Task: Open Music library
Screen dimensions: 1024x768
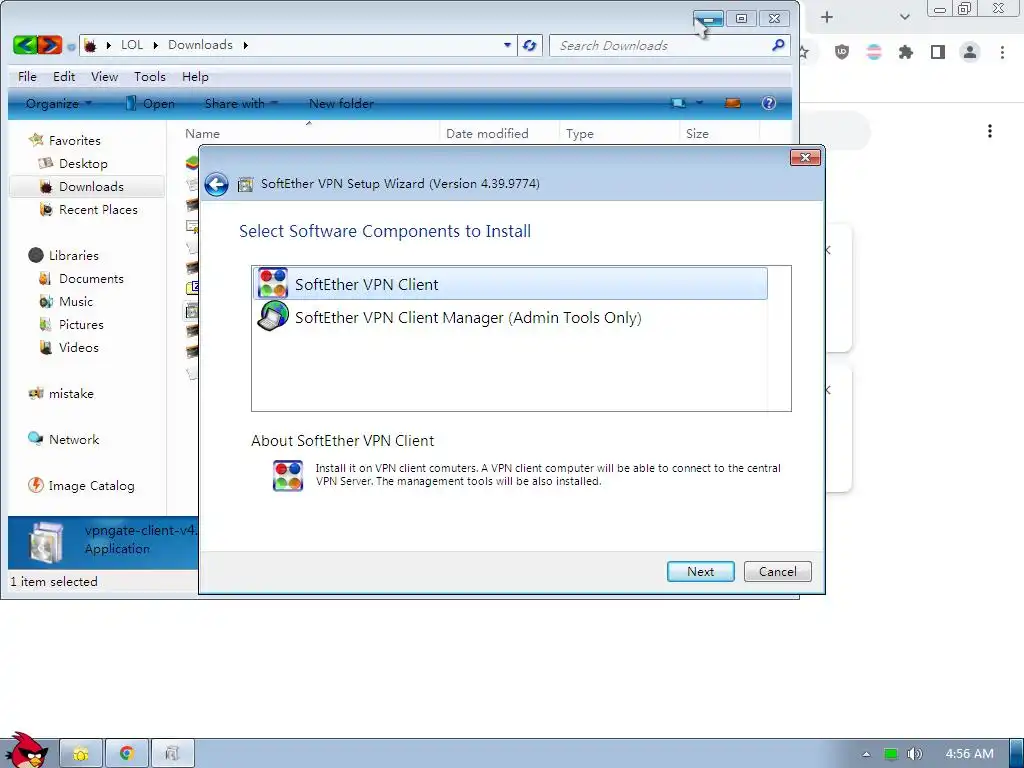Action: [x=76, y=301]
